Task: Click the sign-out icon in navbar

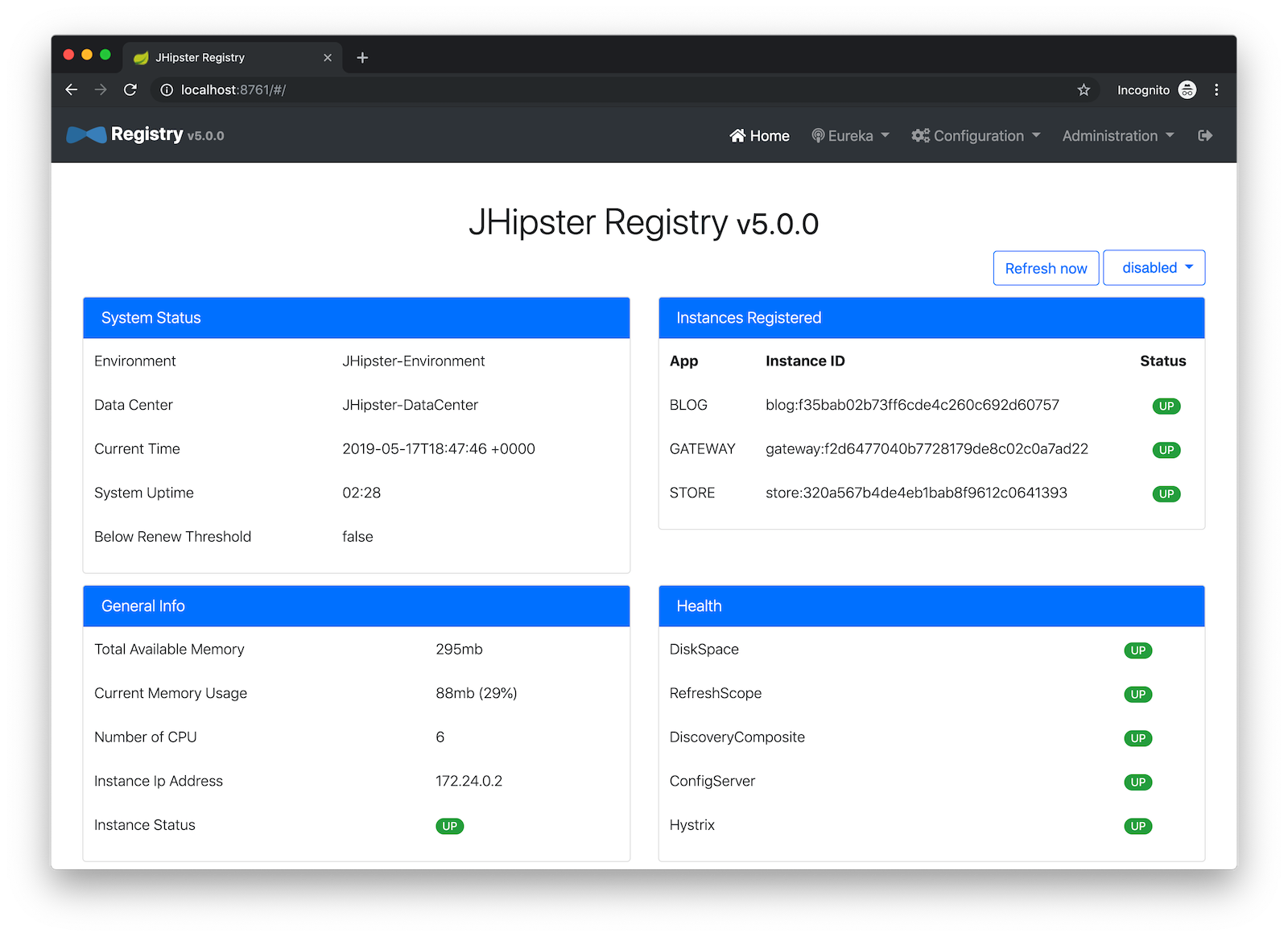Action: pyautogui.click(x=1204, y=135)
